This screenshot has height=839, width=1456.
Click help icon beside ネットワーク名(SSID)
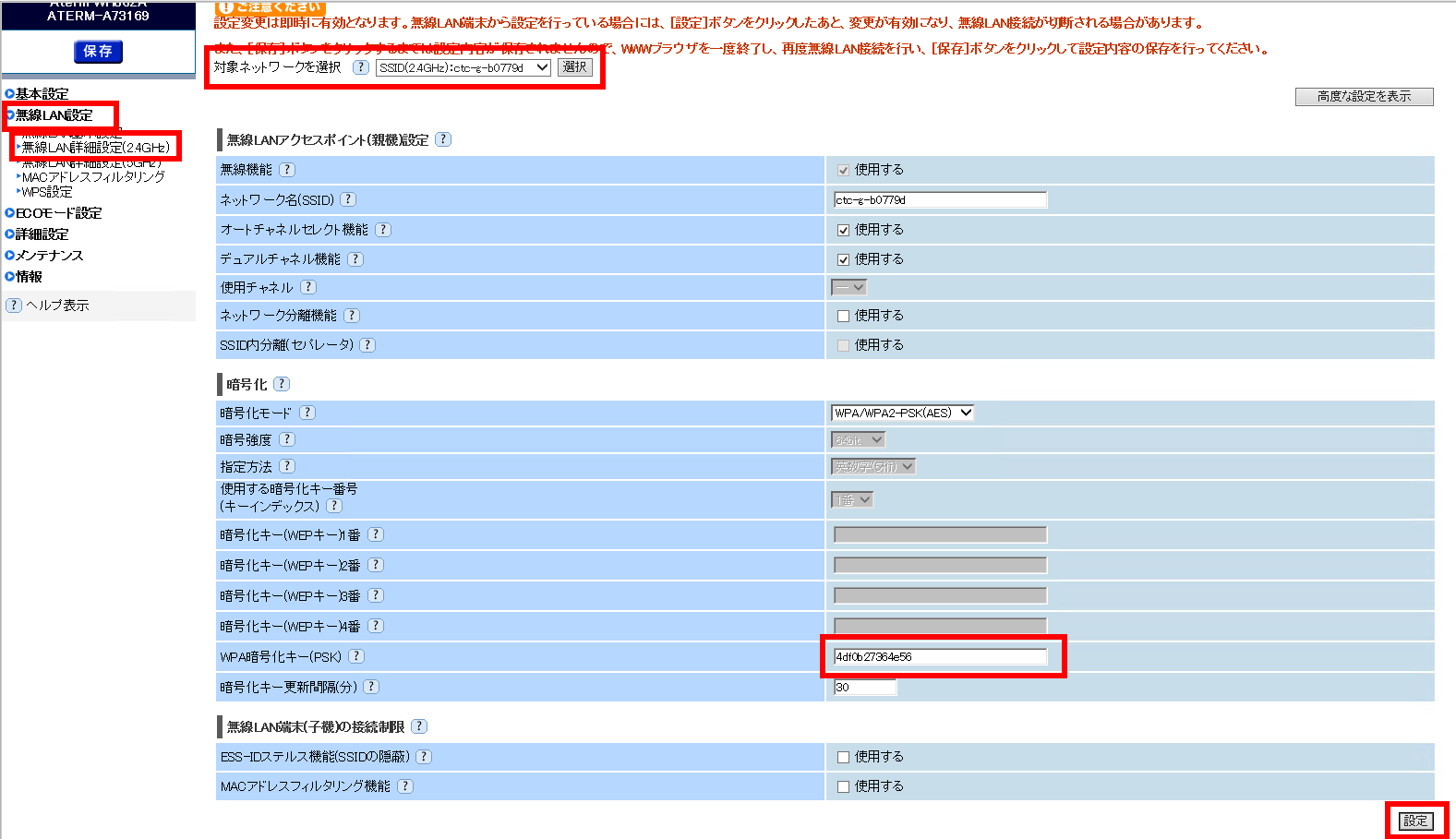[348, 199]
